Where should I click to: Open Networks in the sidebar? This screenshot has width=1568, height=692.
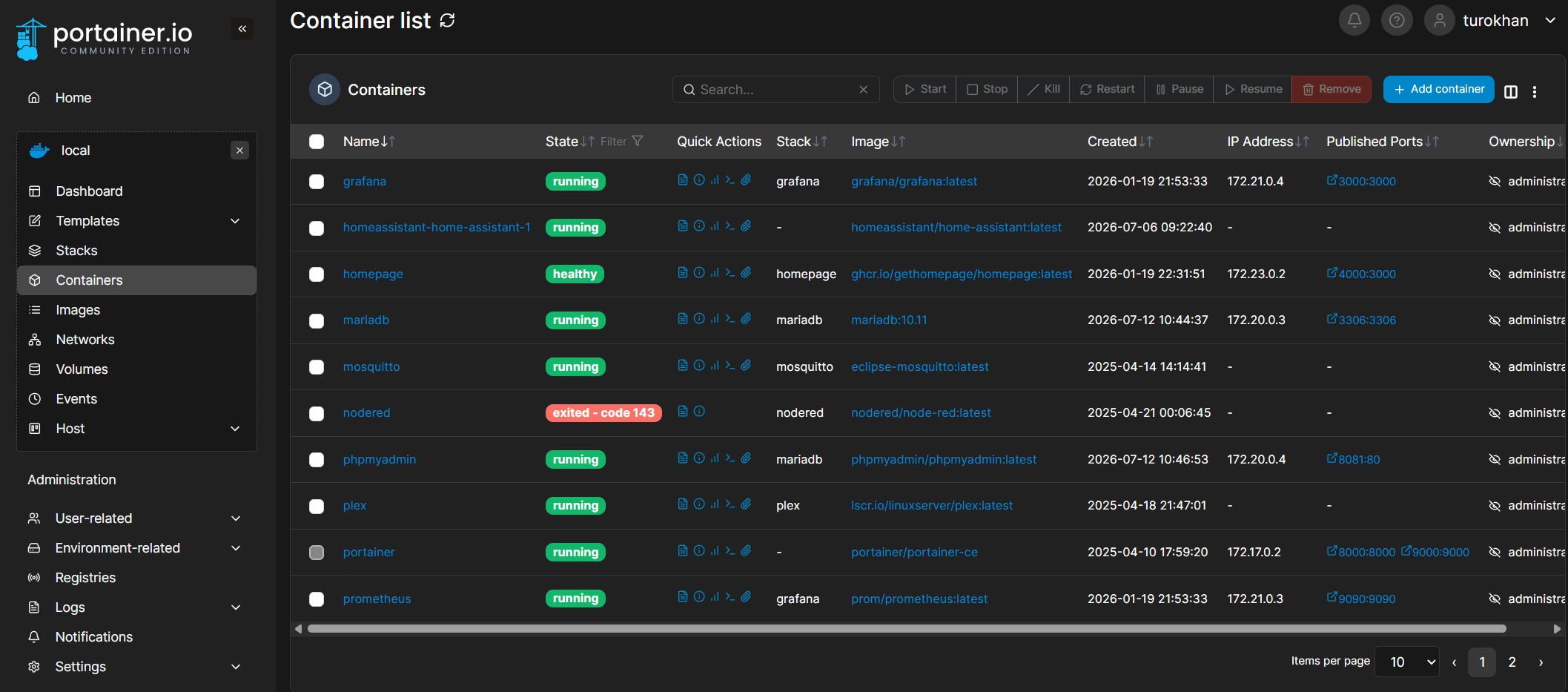pyautogui.click(x=136, y=340)
